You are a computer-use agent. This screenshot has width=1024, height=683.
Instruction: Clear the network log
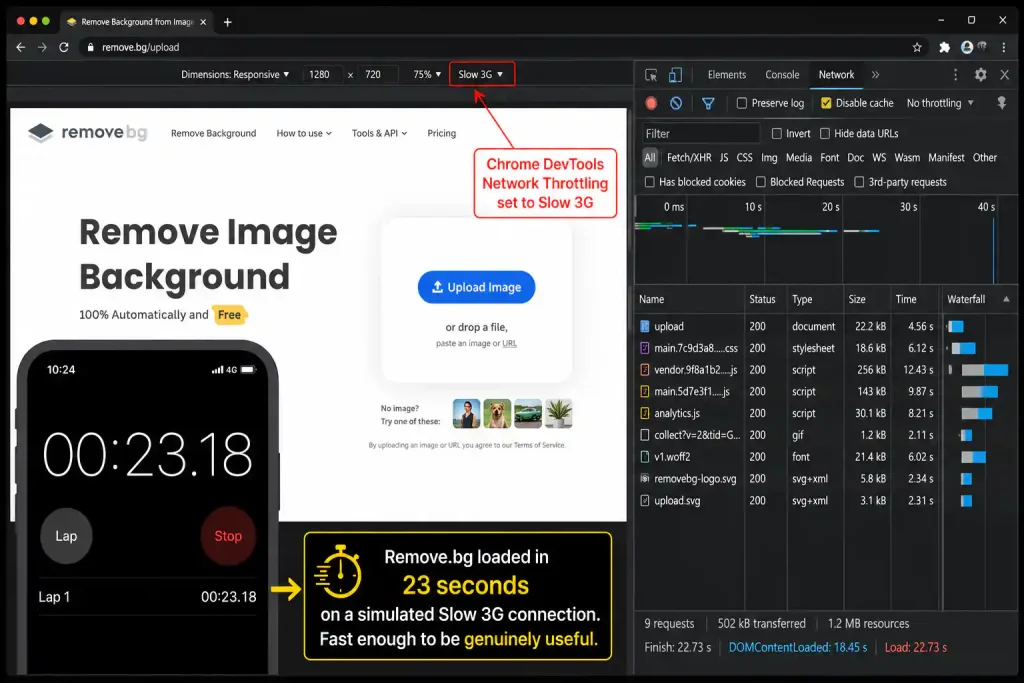[676, 103]
